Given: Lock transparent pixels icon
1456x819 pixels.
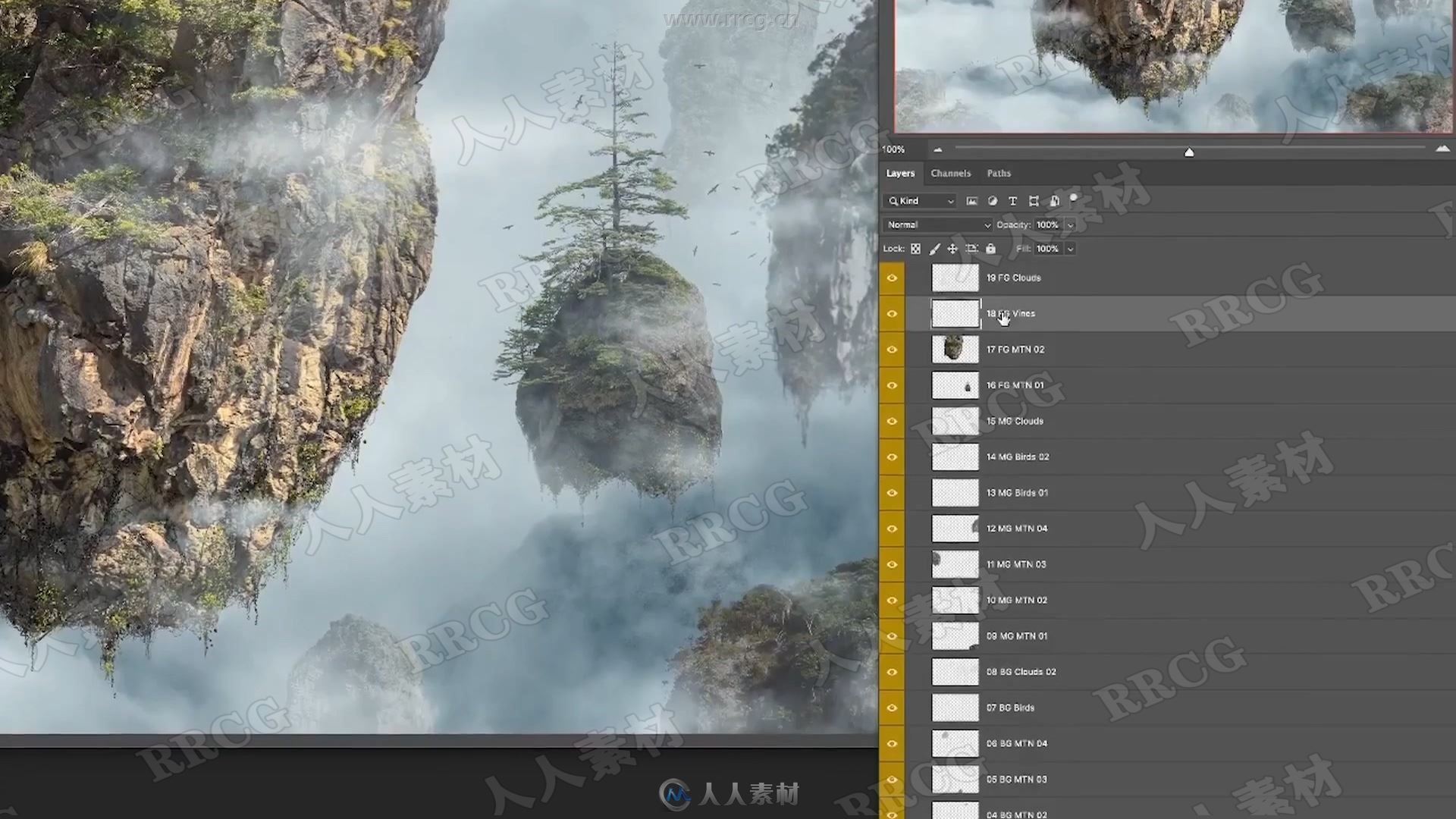Looking at the screenshot, I should tap(915, 249).
